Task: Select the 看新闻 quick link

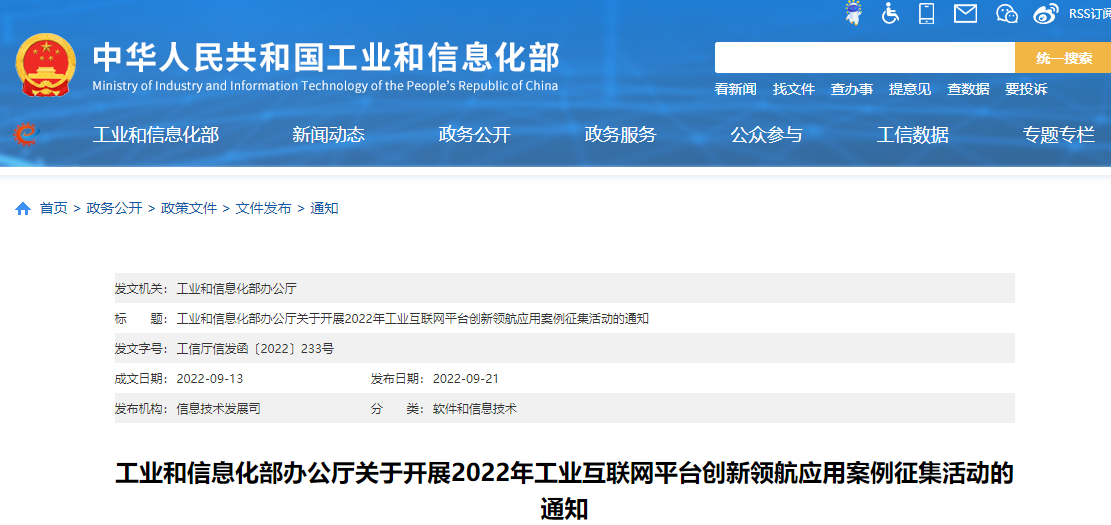Action: click(735, 89)
